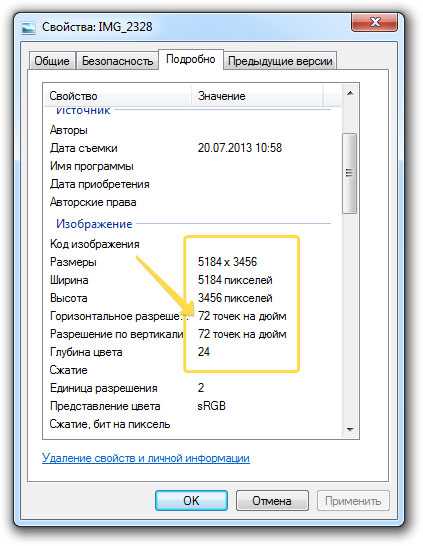Open the Безопасность tab
The height and width of the screenshot is (546, 423).
coord(117,61)
